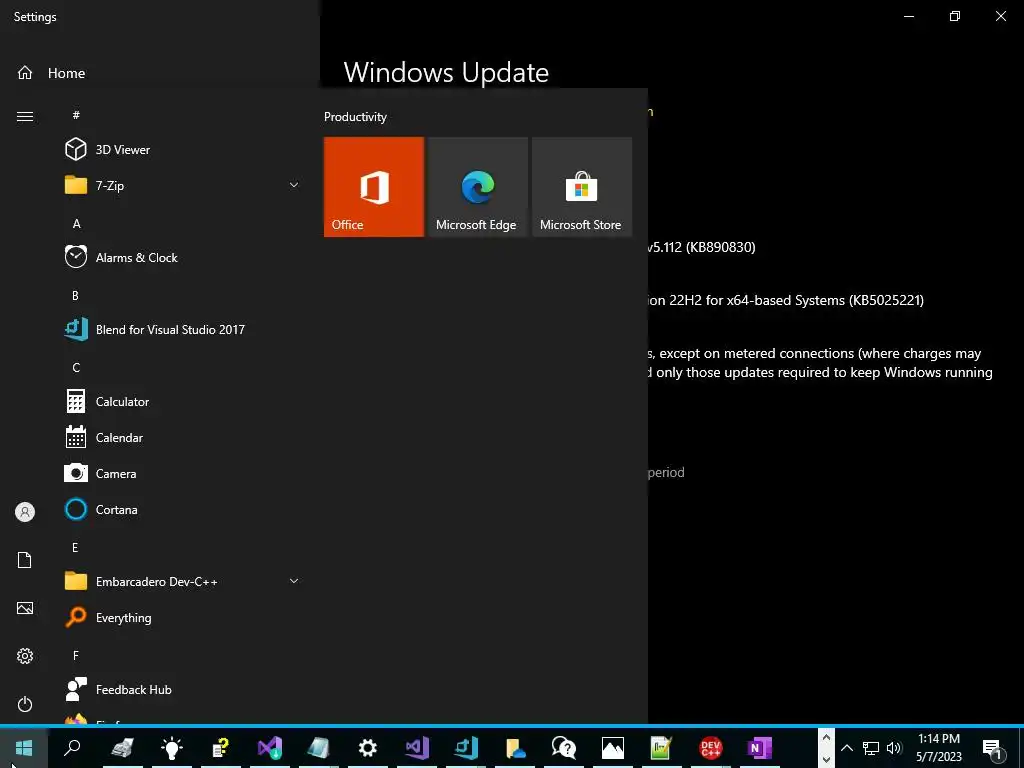Viewport: 1024px width, 768px height.
Task: Switch to Settings gear on taskbar
Action: tap(368, 748)
